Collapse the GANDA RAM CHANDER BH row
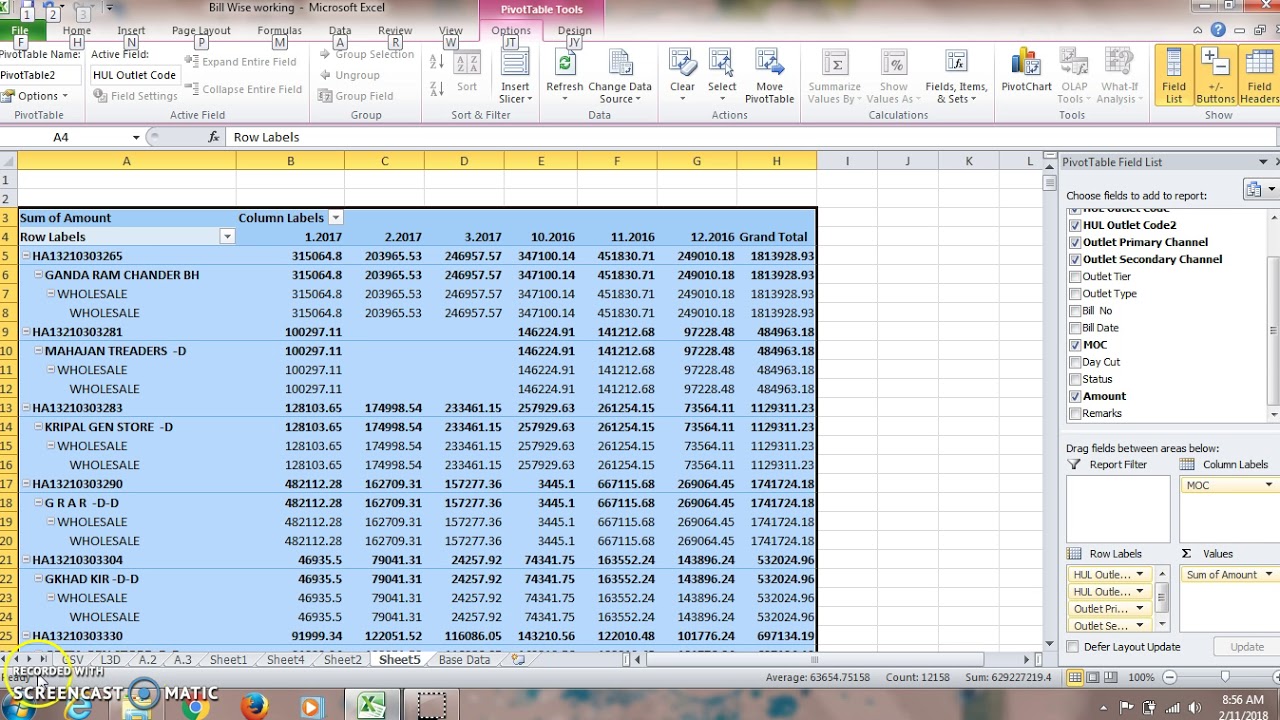Screen dimensions: 1280x720 [38, 275]
